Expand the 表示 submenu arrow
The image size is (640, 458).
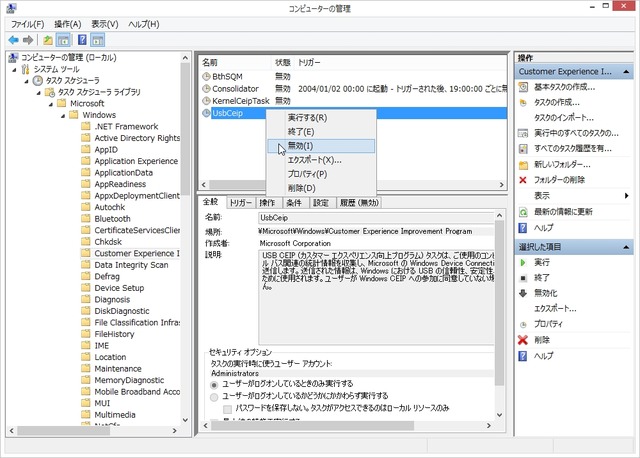627,196
